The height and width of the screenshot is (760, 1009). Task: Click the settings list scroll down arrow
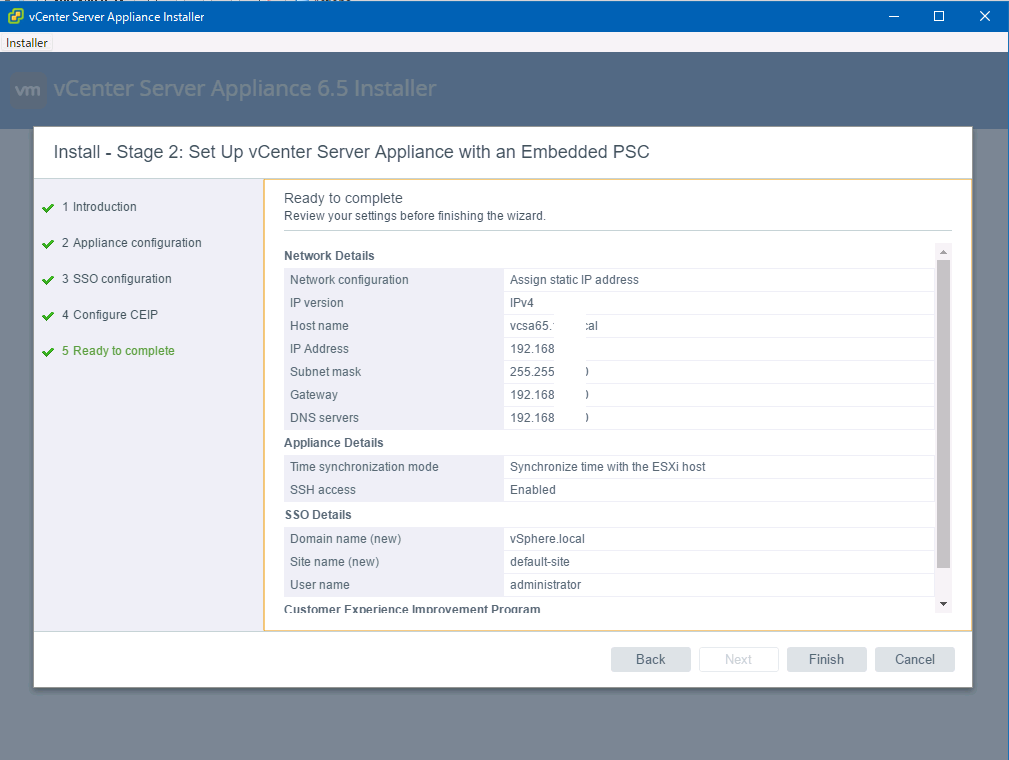click(x=943, y=604)
